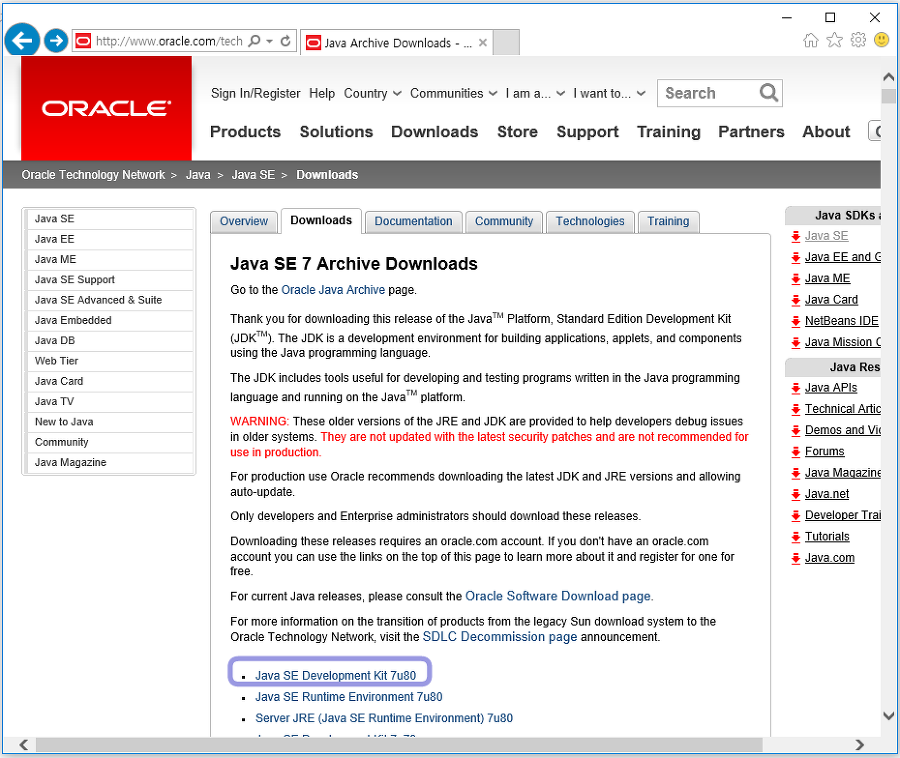The width and height of the screenshot is (900, 758).
Task: Select Java Embedded in sidebar
Action: pyautogui.click(x=109, y=320)
